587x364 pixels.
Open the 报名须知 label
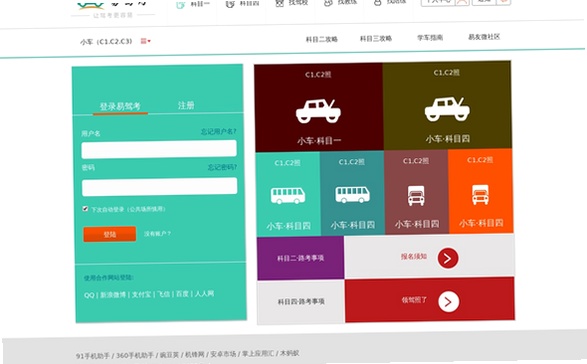pos(414,257)
